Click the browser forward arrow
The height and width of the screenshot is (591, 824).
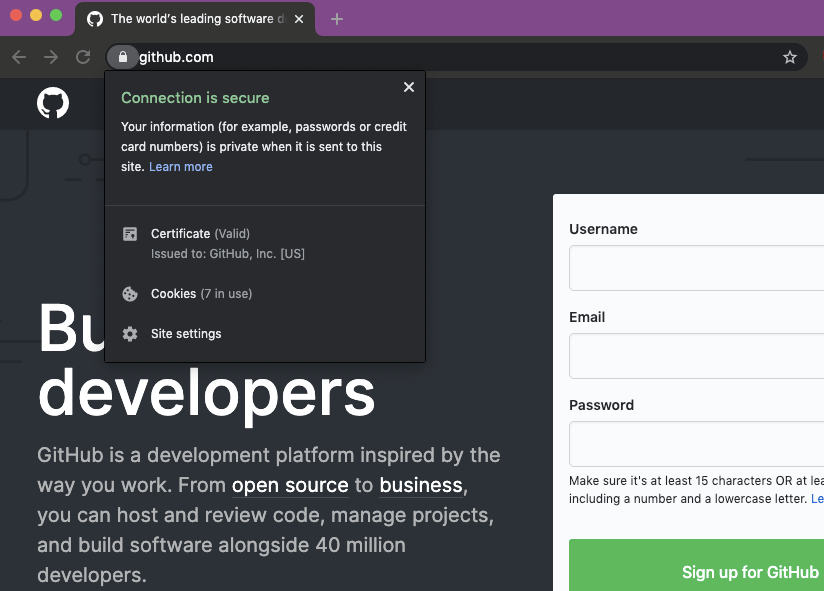coord(51,57)
